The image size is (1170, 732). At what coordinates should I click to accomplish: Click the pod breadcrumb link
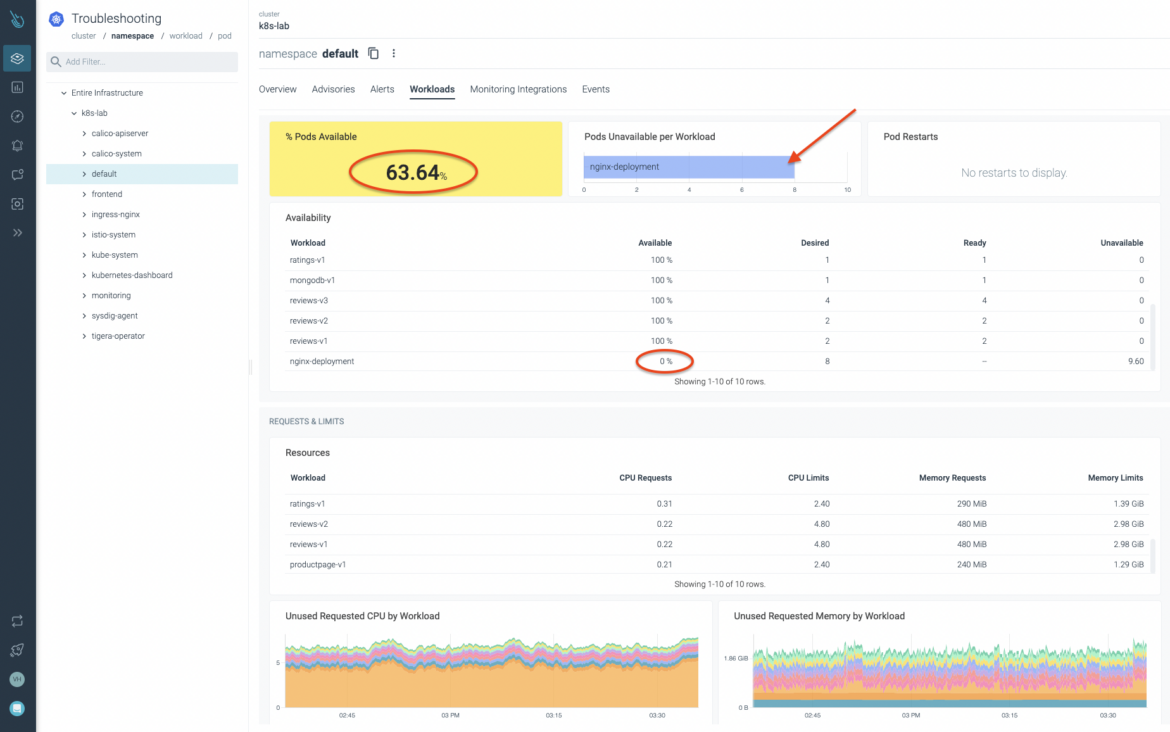coord(225,36)
